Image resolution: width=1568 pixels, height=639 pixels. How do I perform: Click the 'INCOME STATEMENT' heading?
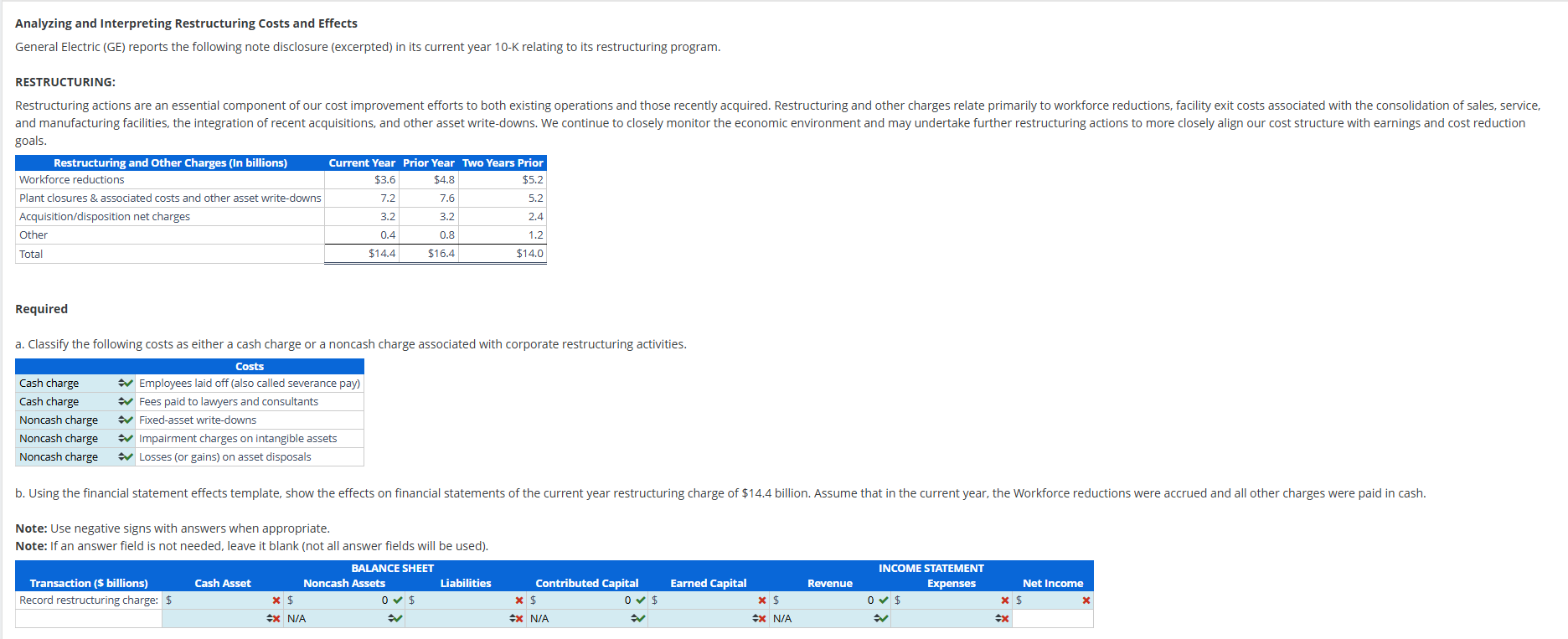coord(931,568)
